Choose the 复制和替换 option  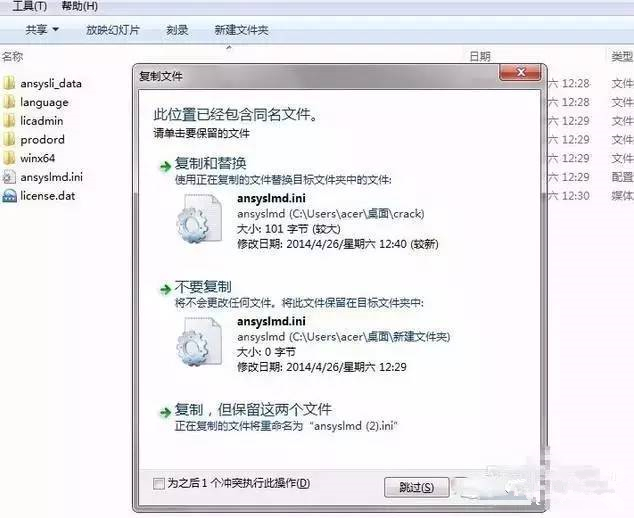coord(211,163)
